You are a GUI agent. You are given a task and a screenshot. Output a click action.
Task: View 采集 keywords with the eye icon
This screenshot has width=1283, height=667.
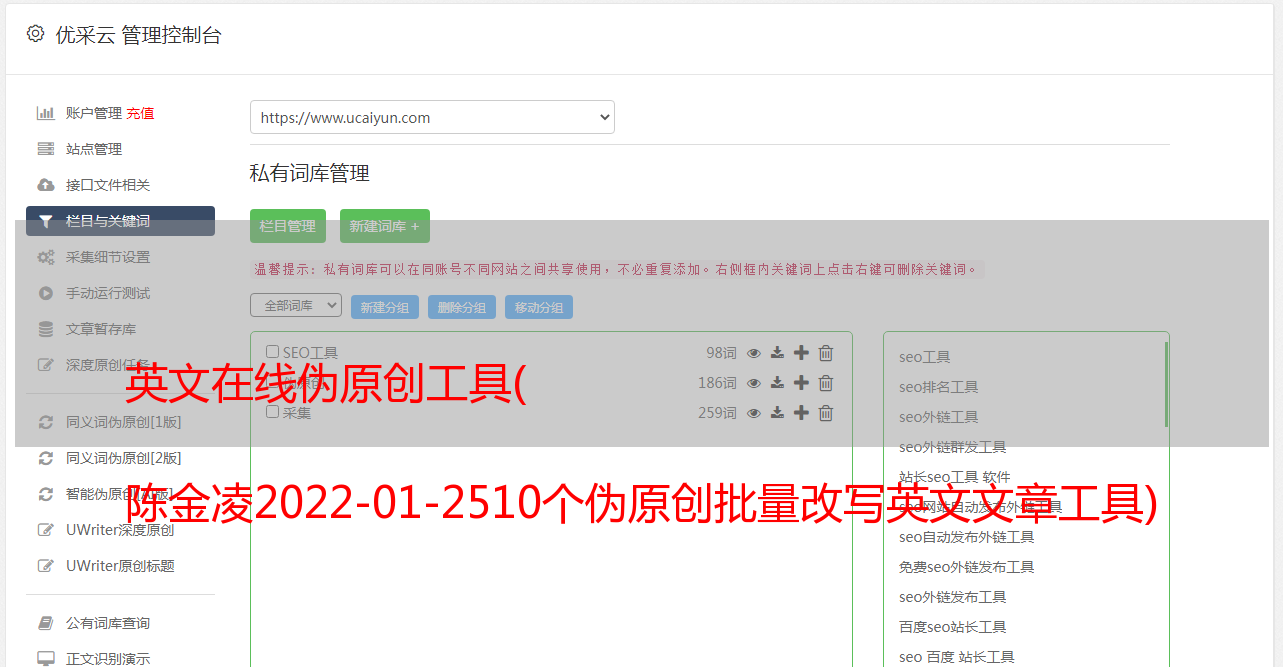click(754, 413)
